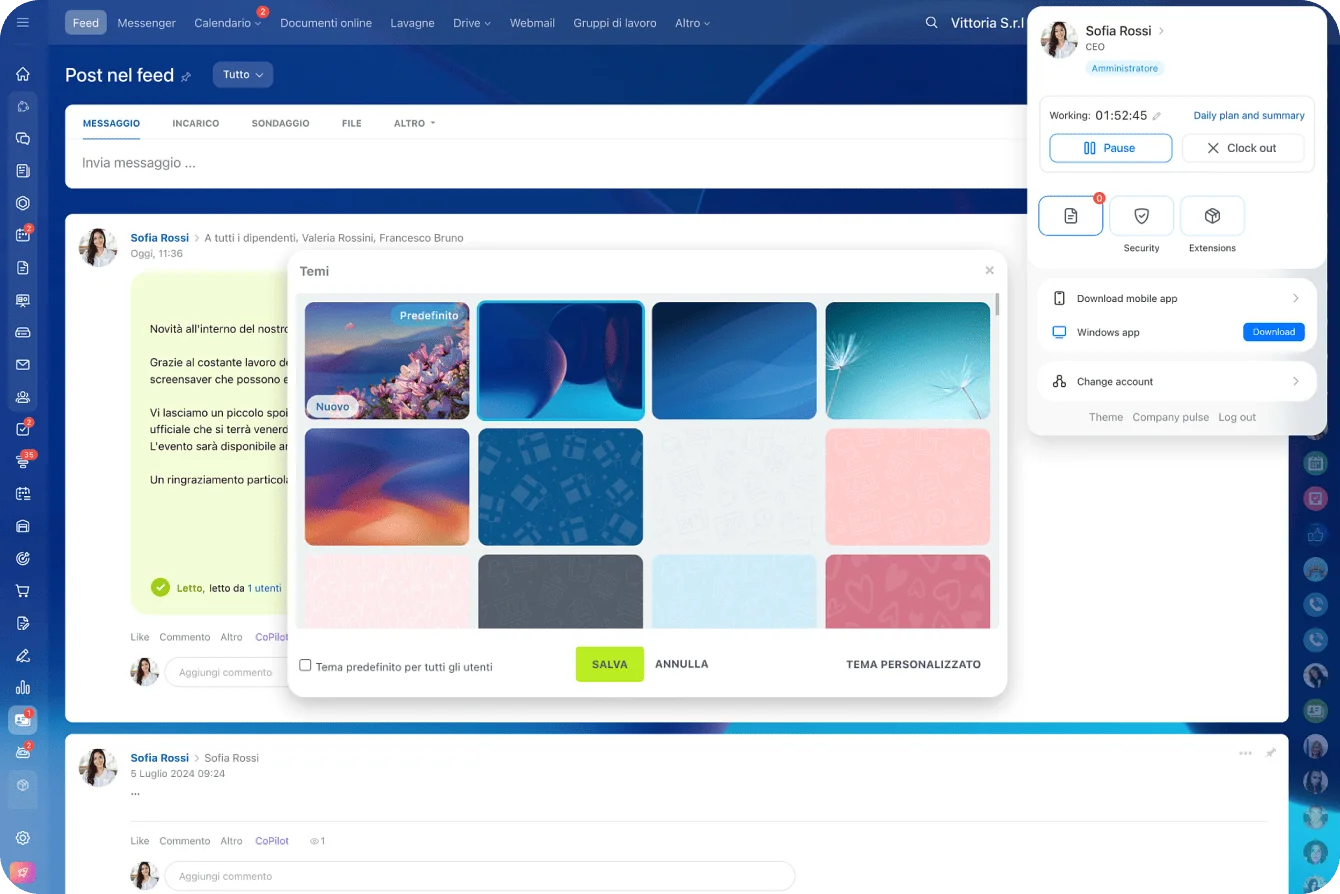Open the Tutto filter dropdown

pos(242,75)
